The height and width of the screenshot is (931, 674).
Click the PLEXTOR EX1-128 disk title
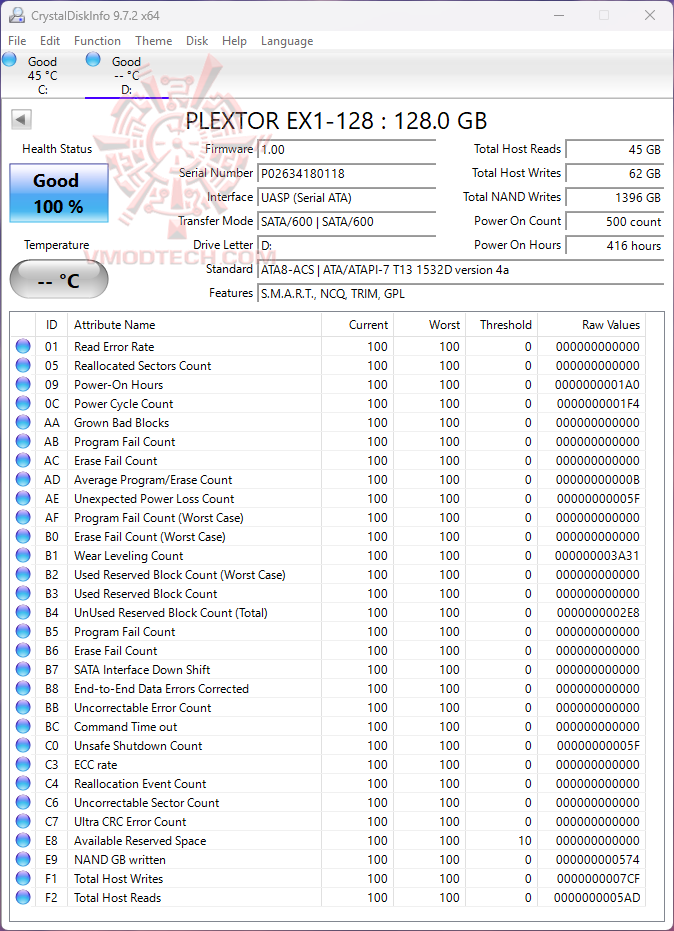click(336, 121)
